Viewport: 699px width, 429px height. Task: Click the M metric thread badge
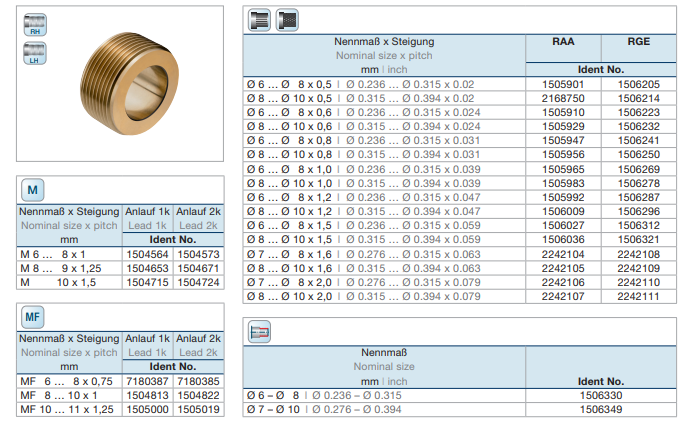(33, 190)
